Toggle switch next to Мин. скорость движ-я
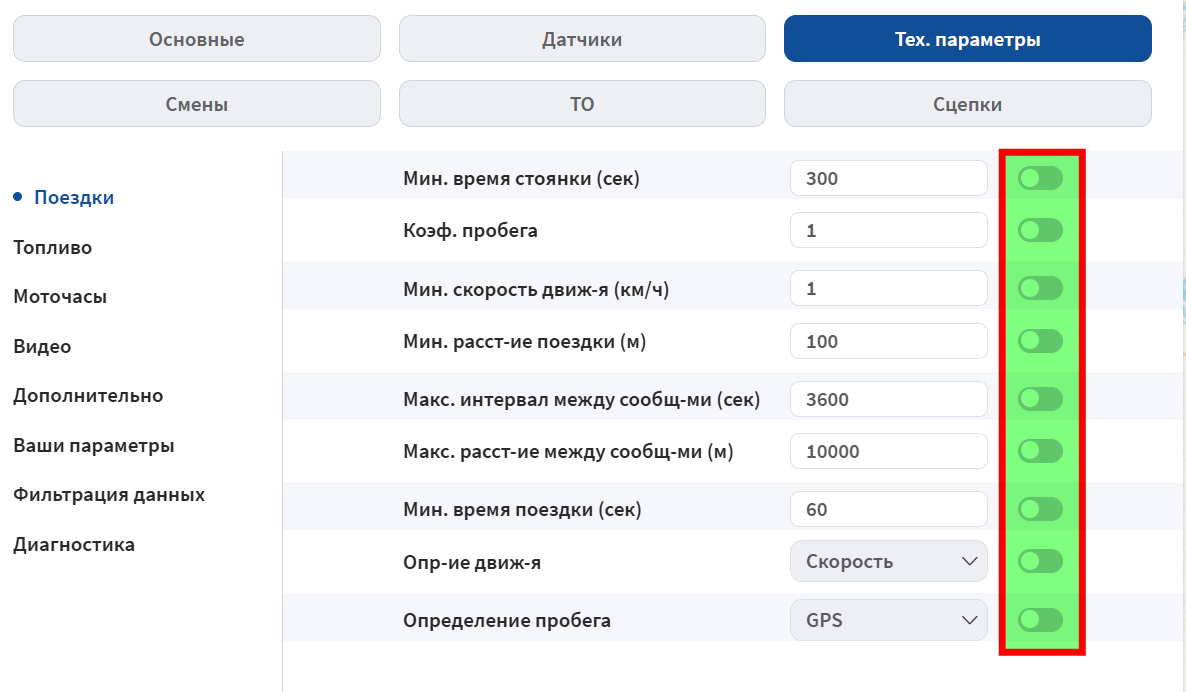Viewport: 1186px width, 692px height. [1040, 289]
